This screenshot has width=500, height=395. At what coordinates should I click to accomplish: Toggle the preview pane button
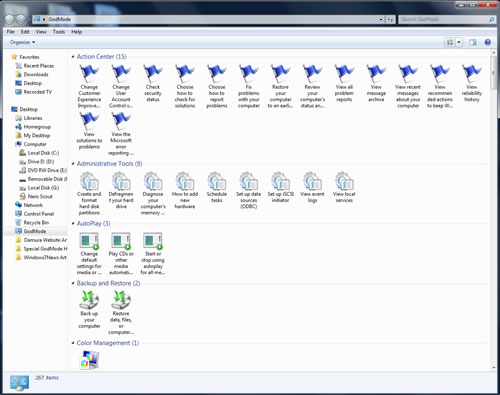tap(473, 42)
